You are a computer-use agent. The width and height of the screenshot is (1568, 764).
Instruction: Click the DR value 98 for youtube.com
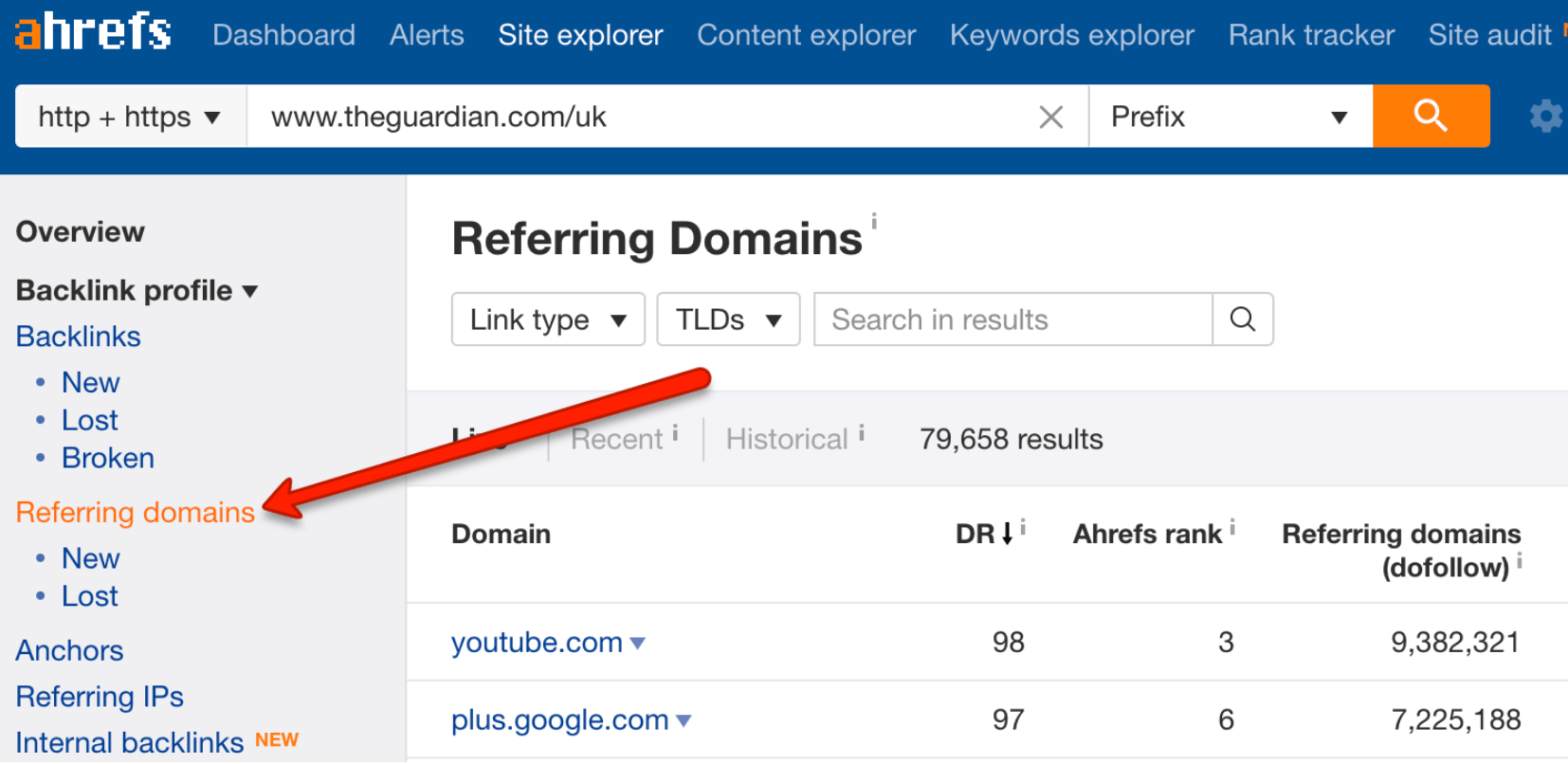(1008, 643)
